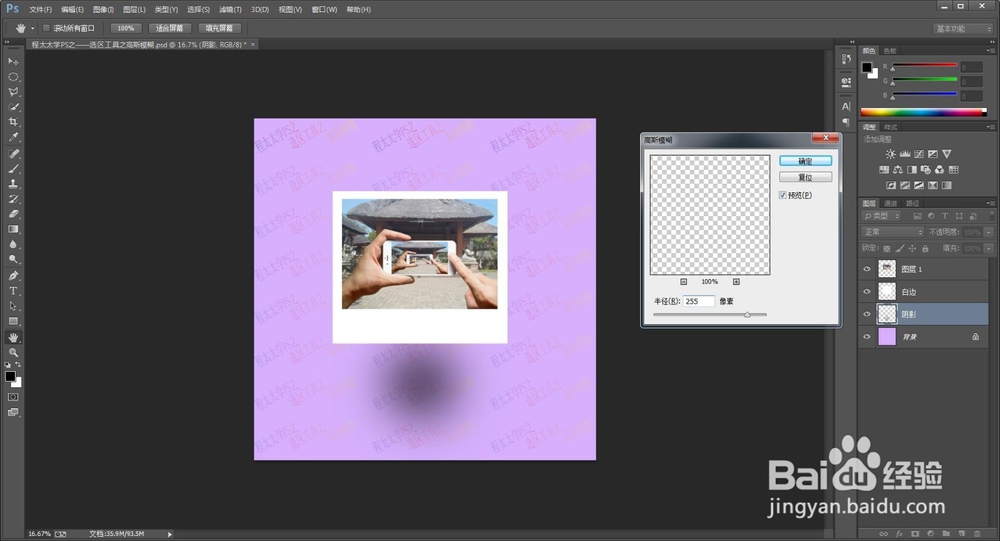
Task: Select the Polygonal Lasso tool
Action: [13, 92]
